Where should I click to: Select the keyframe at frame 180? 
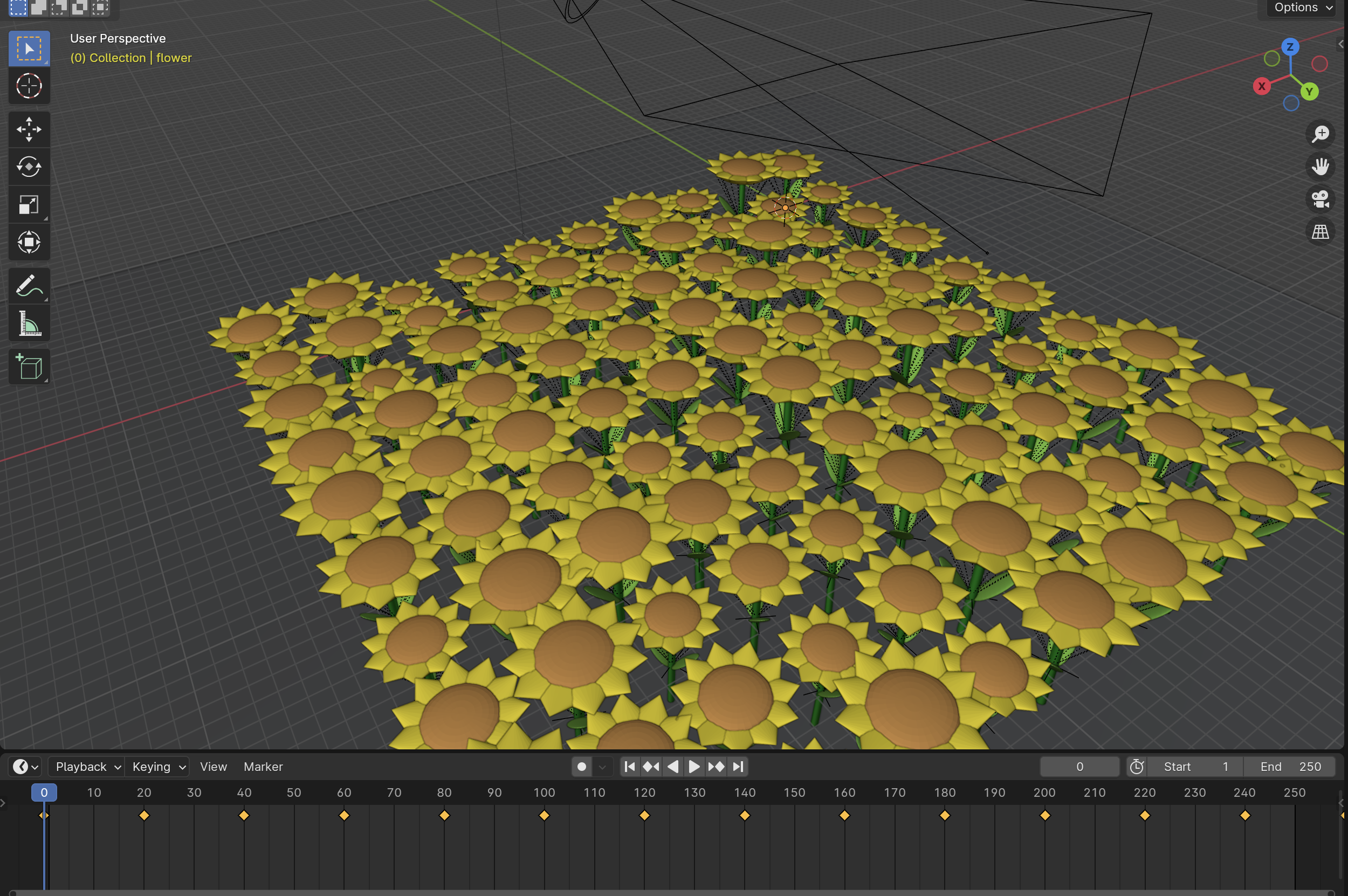click(x=945, y=816)
